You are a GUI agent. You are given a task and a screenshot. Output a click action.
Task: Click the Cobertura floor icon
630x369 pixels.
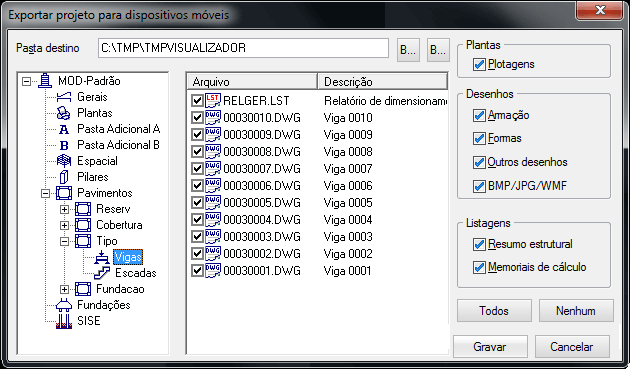coord(83,225)
